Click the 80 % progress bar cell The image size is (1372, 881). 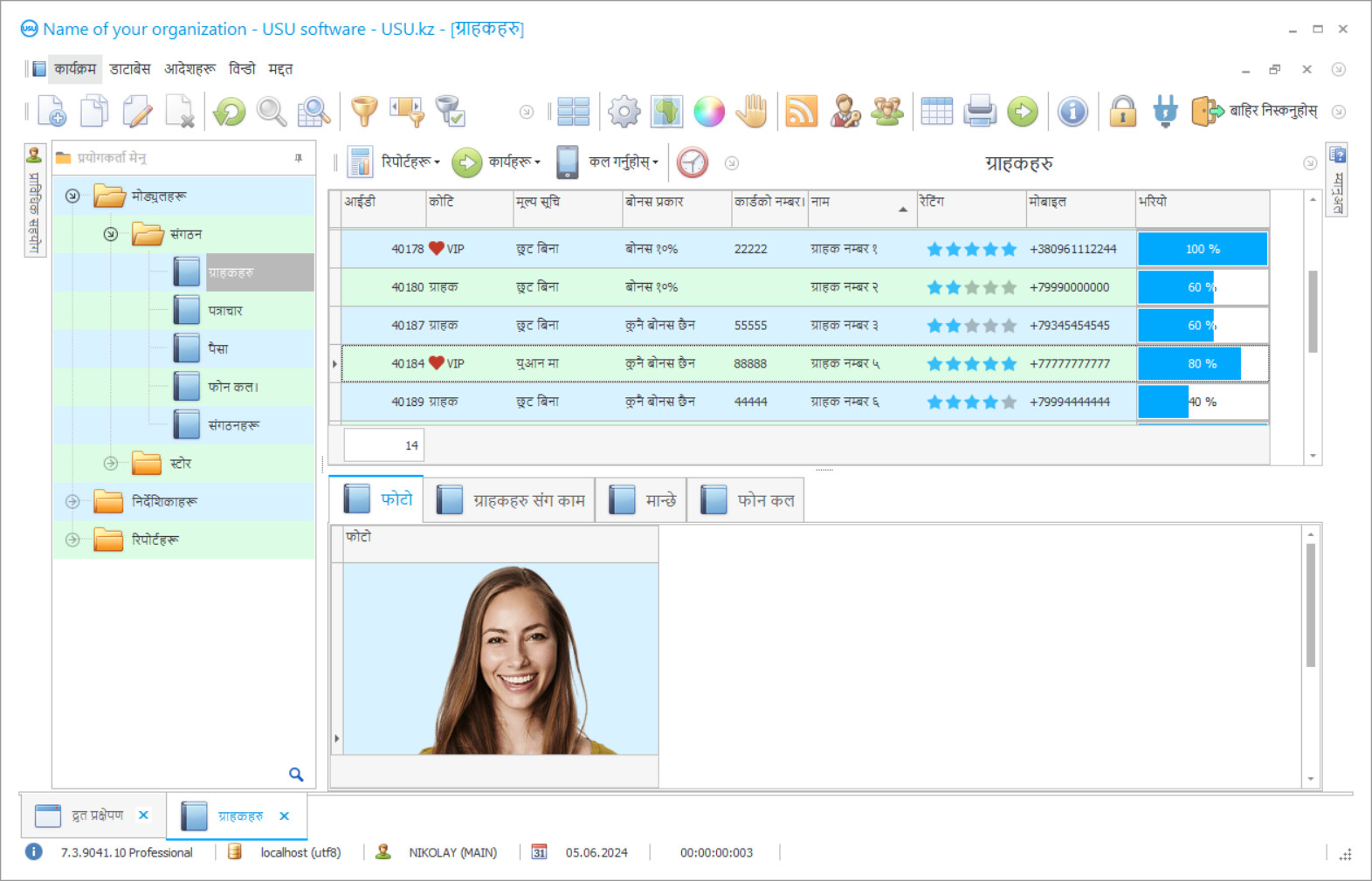click(1202, 364)
